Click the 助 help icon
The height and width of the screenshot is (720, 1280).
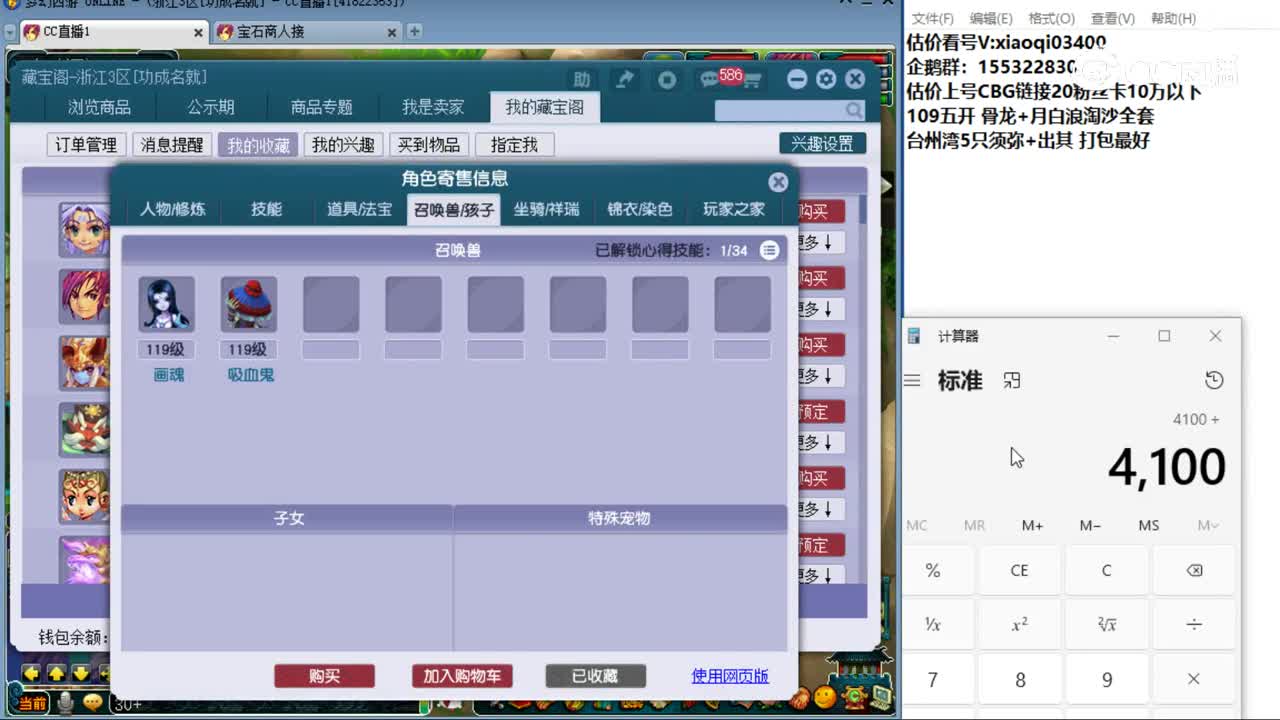coord(582,80)
